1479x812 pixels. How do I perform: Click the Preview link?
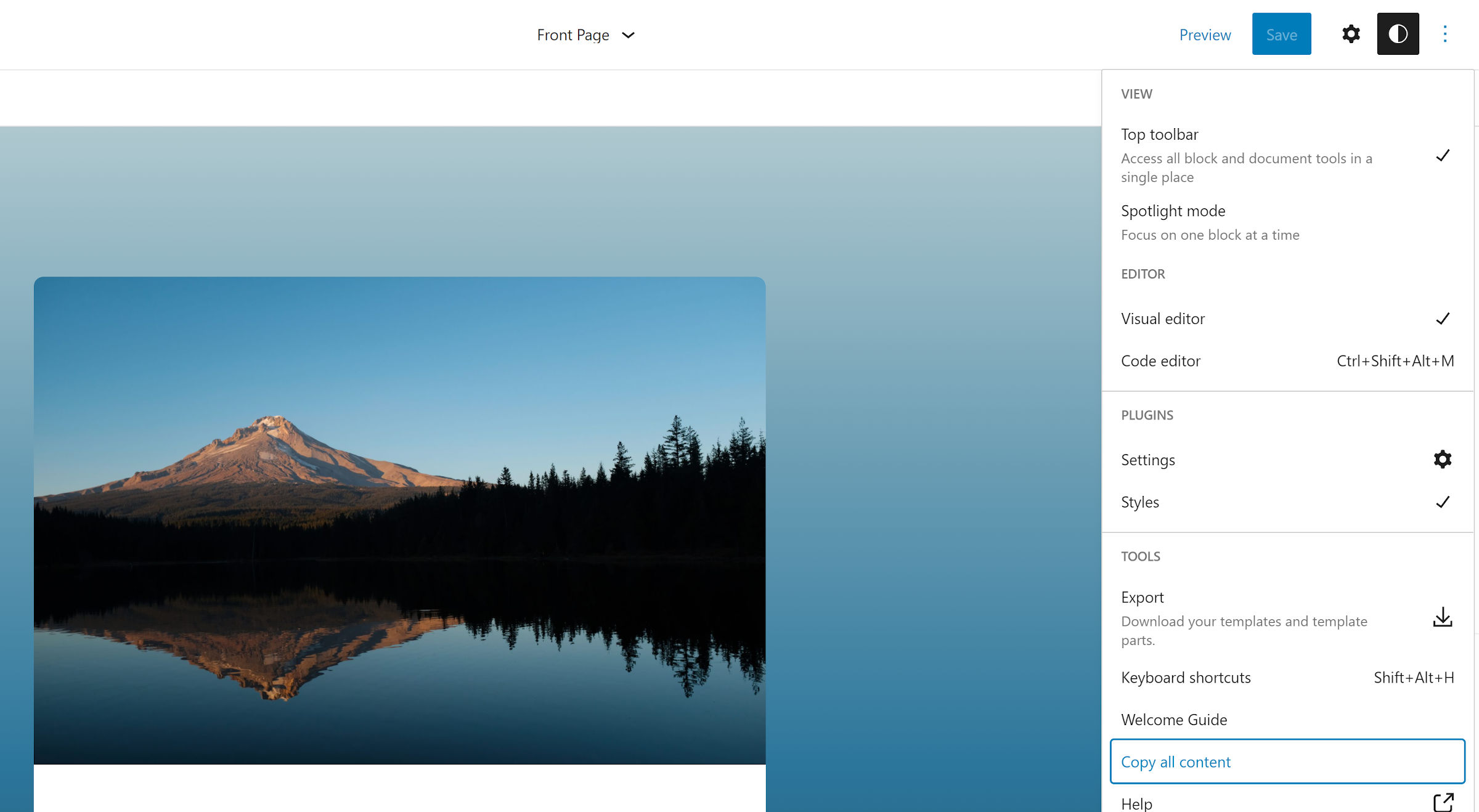[x=1205, y=35]
